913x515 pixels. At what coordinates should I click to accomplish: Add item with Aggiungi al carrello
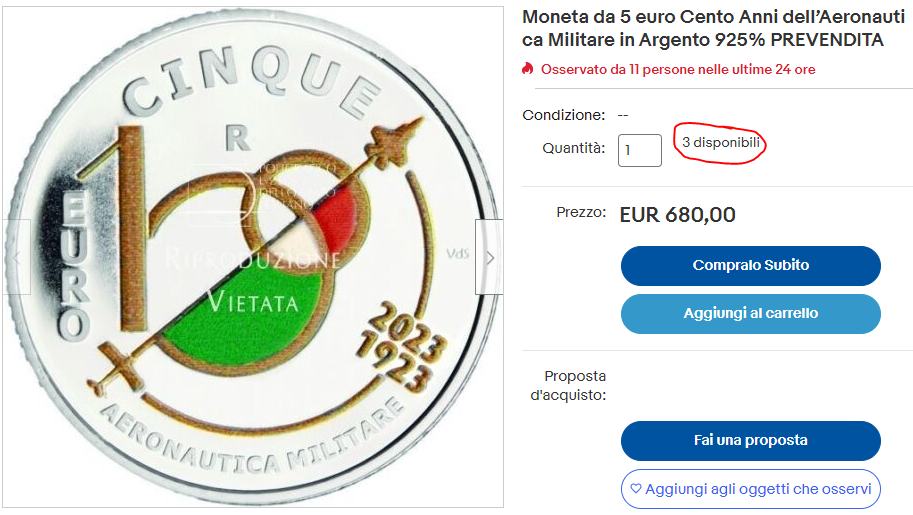point(751,313)
